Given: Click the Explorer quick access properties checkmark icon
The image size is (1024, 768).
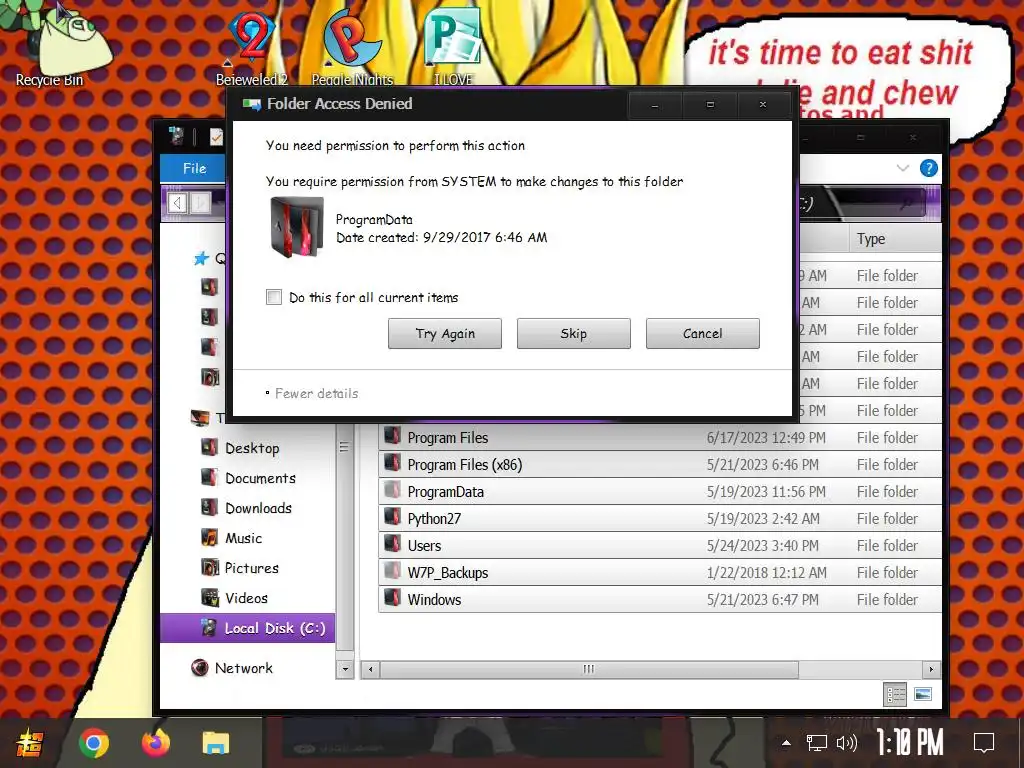Looking at the screenshot, I should (x=216, y=136).
